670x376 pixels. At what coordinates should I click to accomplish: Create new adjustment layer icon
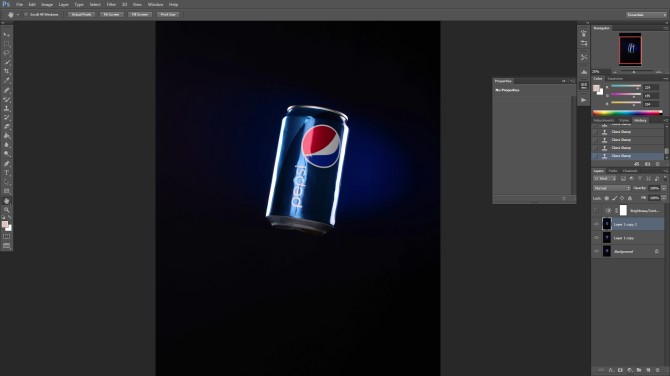[629, 370]
